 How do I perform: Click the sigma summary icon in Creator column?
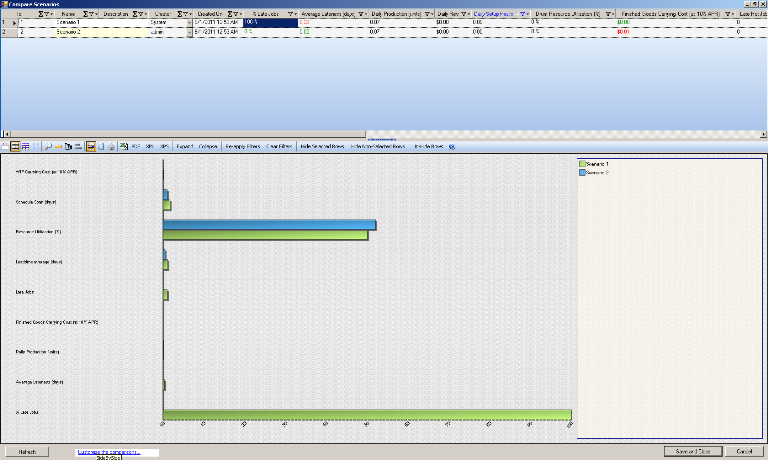tap(180, 14)
